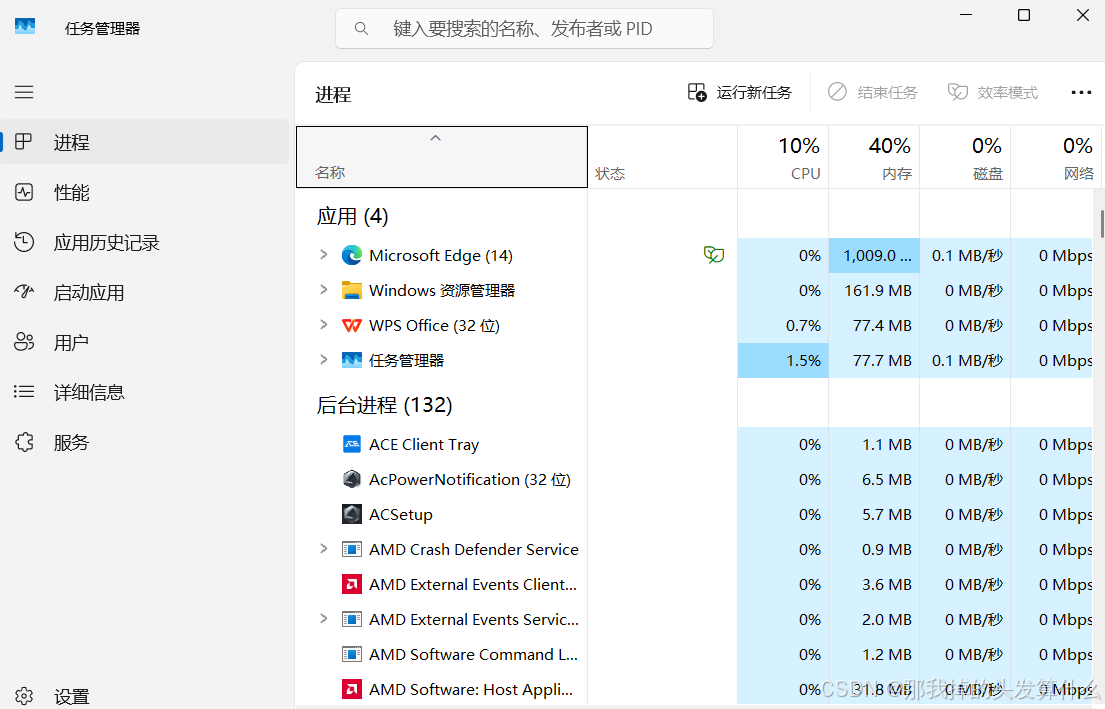Click the 161.9 MB memory cell
This screenshot has width=1105, height=709.
point(875,290)
